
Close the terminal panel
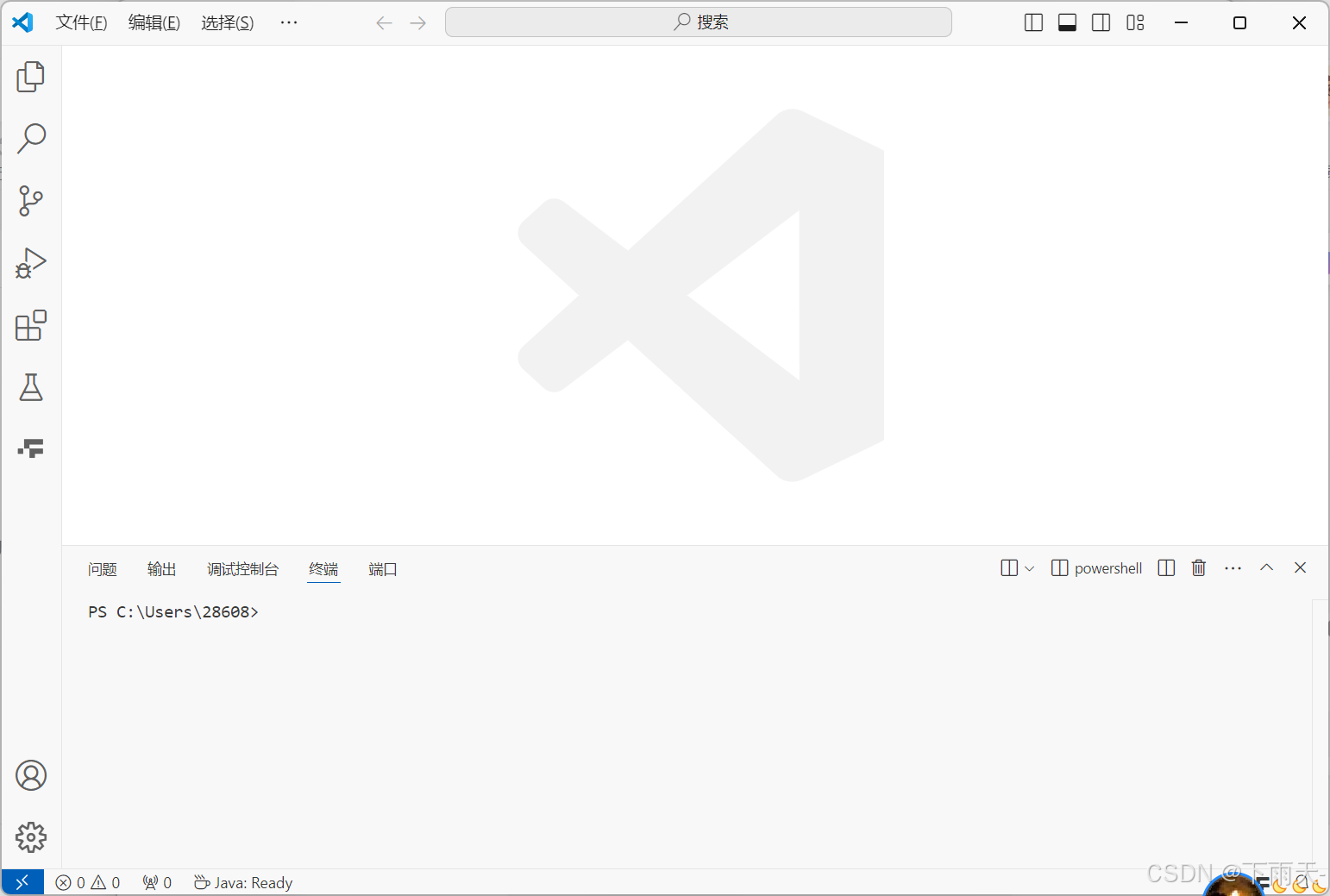coord(1301,567)
